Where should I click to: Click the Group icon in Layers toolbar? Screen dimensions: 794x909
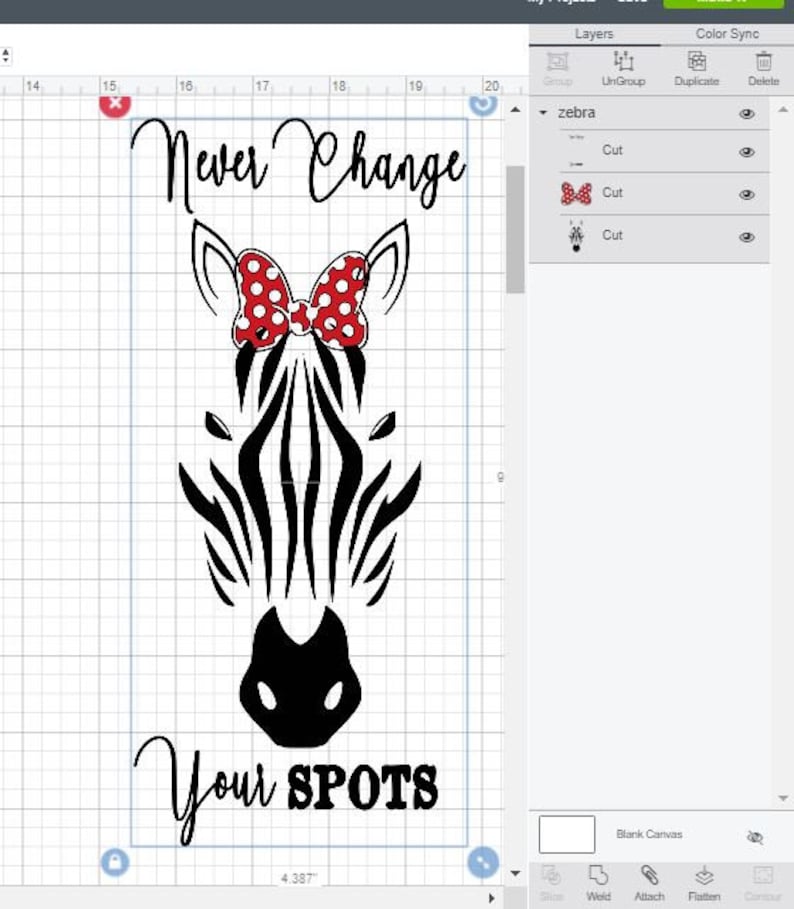click(558, 61)
